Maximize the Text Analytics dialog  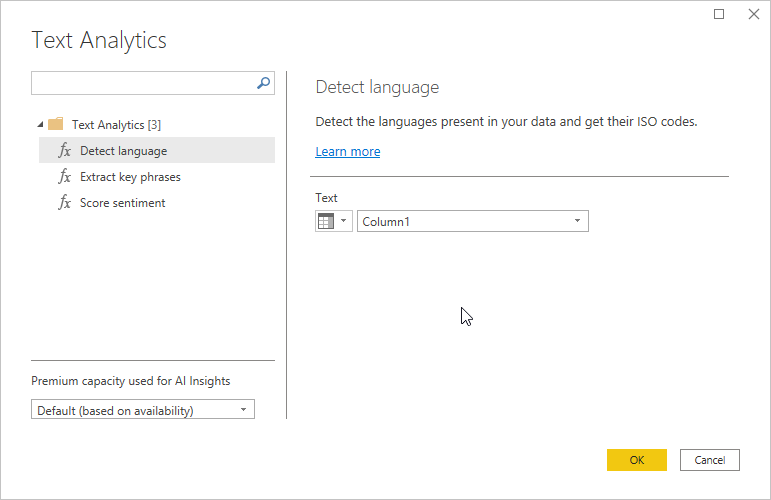719,14
